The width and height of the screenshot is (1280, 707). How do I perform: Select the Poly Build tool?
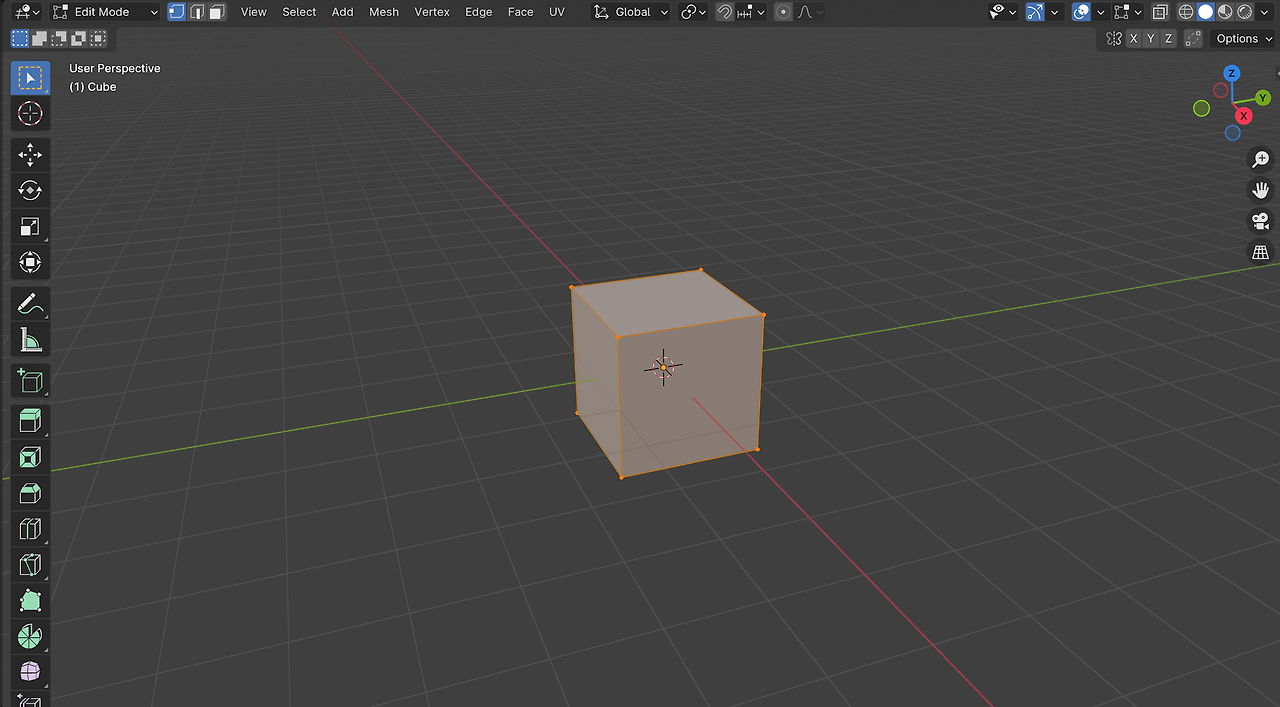[30, 601]
